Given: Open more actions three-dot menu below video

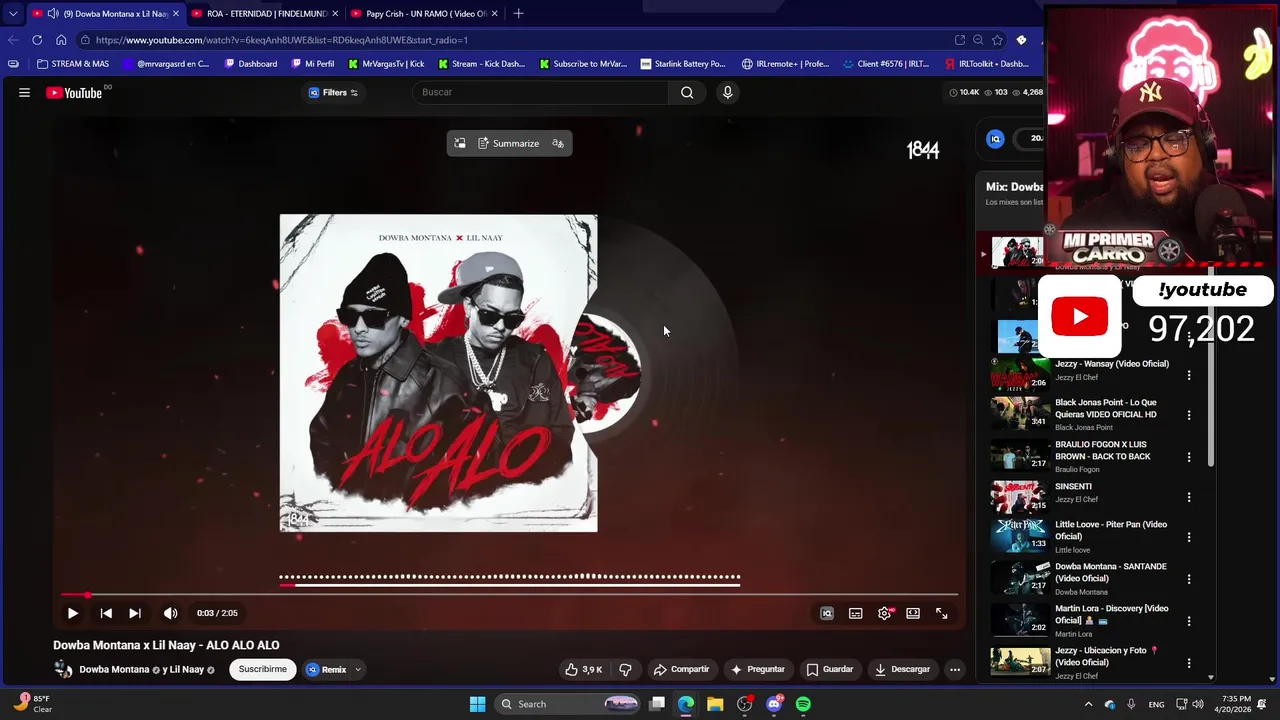Looking at the screenshot, I should pyautogui.click(x=955, y=669).
